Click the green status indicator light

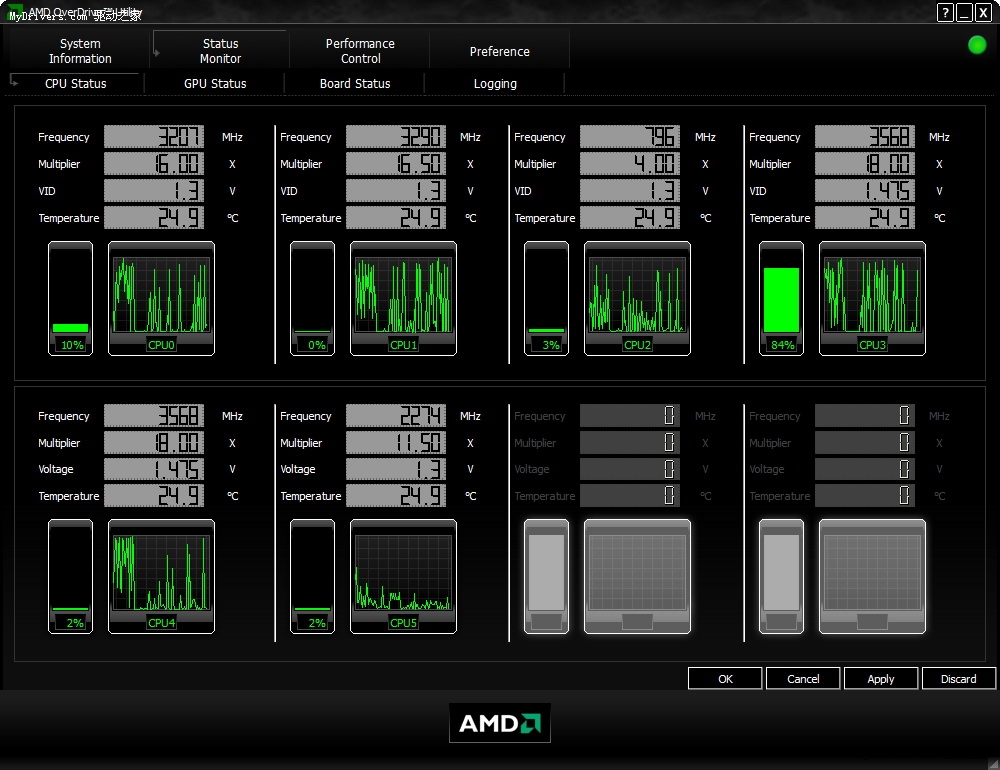[977, 45]
